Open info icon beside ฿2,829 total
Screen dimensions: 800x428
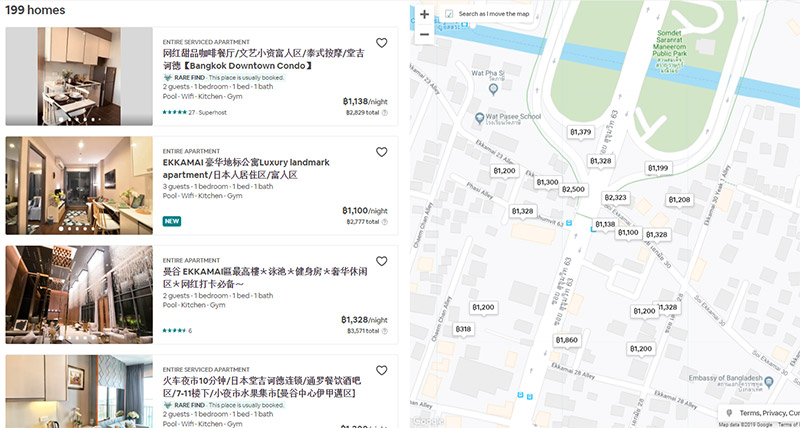coord(385,113)
